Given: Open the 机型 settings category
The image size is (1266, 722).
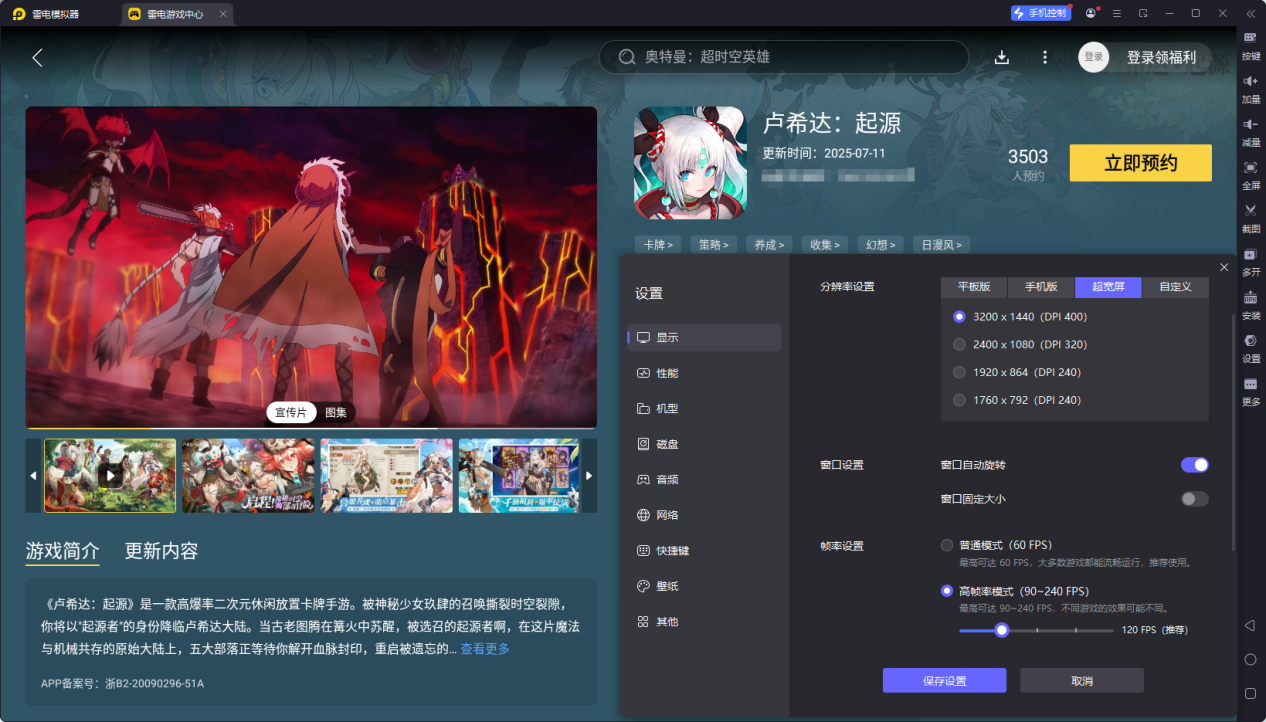Looking at the screenshot, I should [x=704, y=408].
